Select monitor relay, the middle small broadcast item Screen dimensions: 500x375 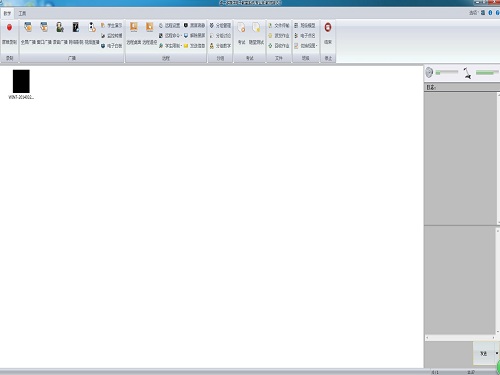(x=112, y=35)
